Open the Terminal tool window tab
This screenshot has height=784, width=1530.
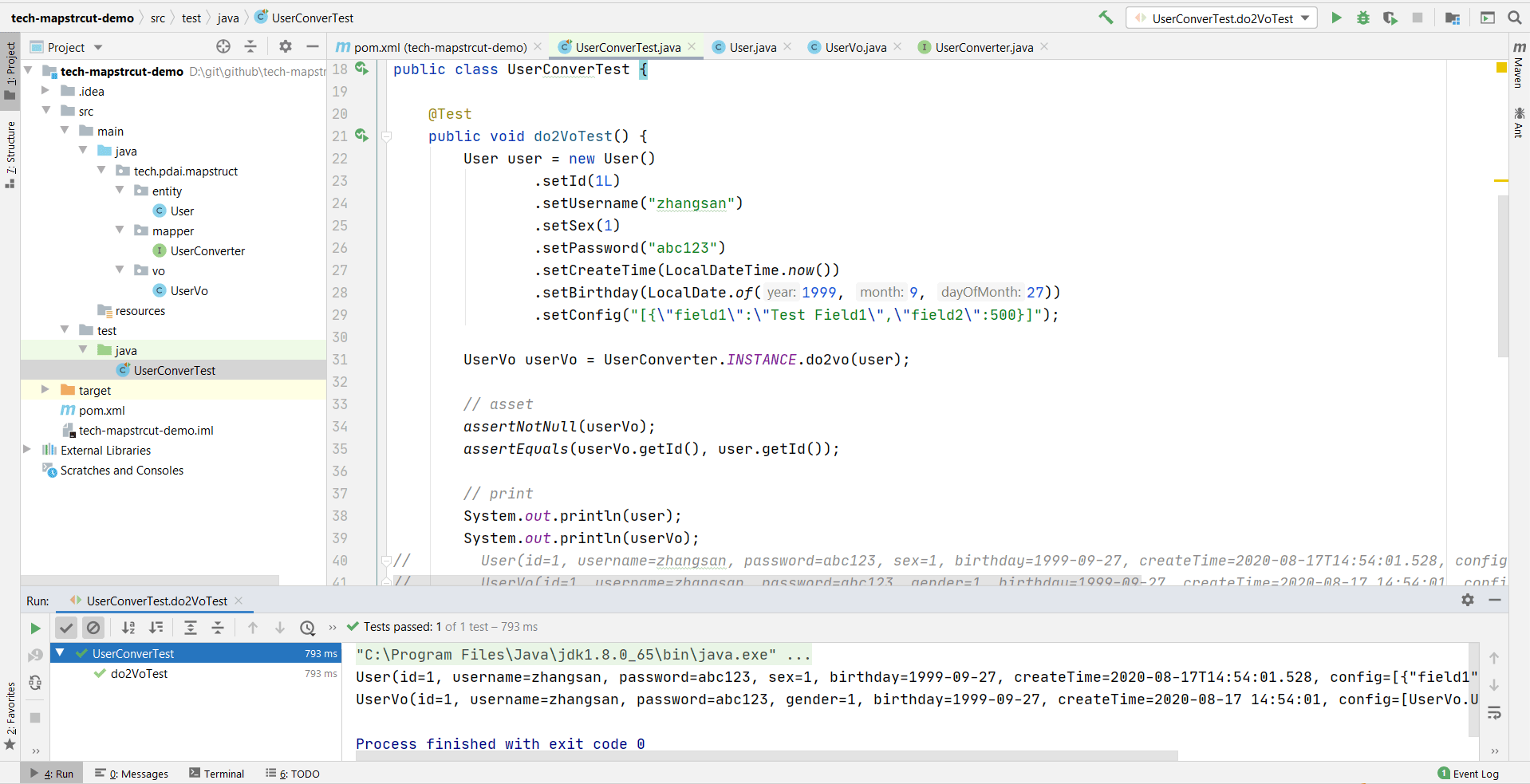(x=217, y=774)
